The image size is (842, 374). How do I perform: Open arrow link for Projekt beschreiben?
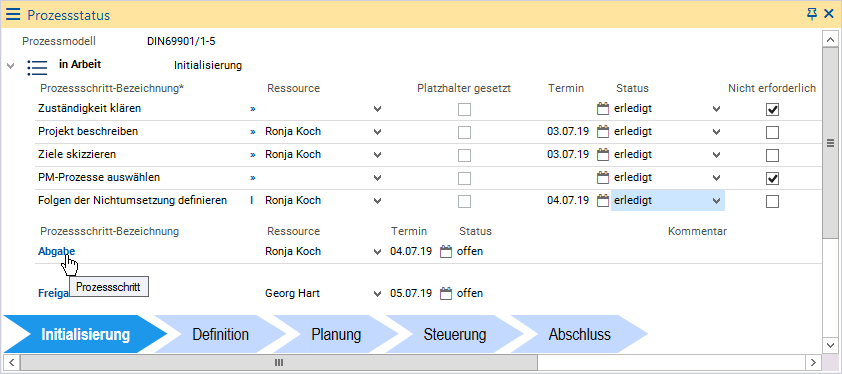point(252,132)
